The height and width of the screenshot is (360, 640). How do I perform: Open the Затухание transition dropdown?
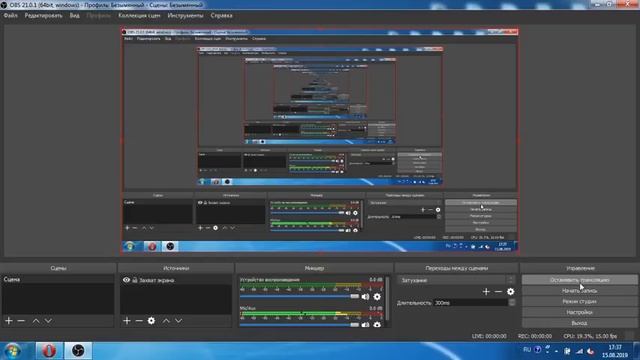click(x=456, y=280)
